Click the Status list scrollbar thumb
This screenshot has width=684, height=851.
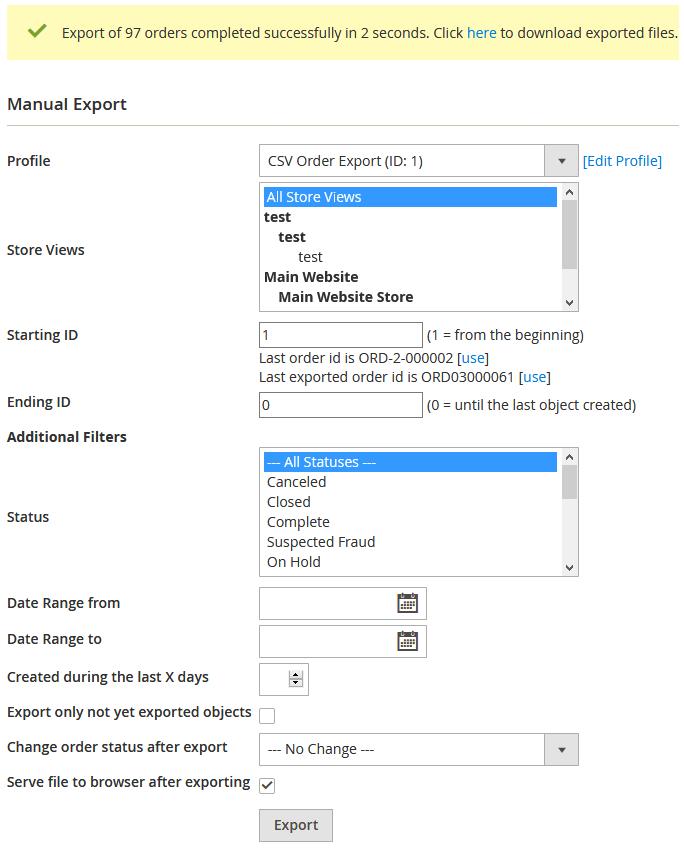click(x=569, y=482)
